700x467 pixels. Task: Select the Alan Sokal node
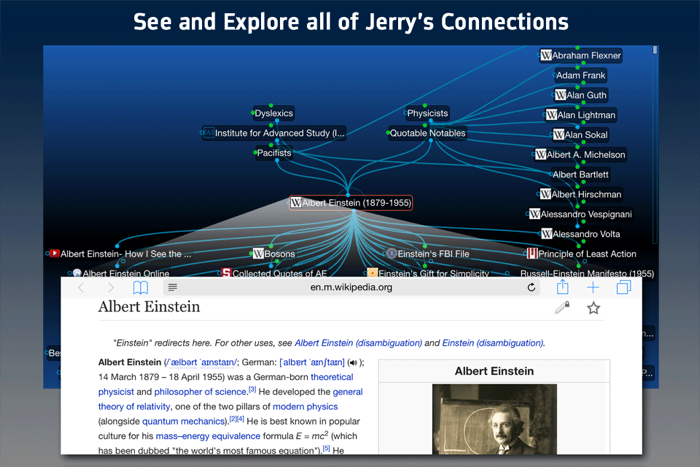point(580,135)
